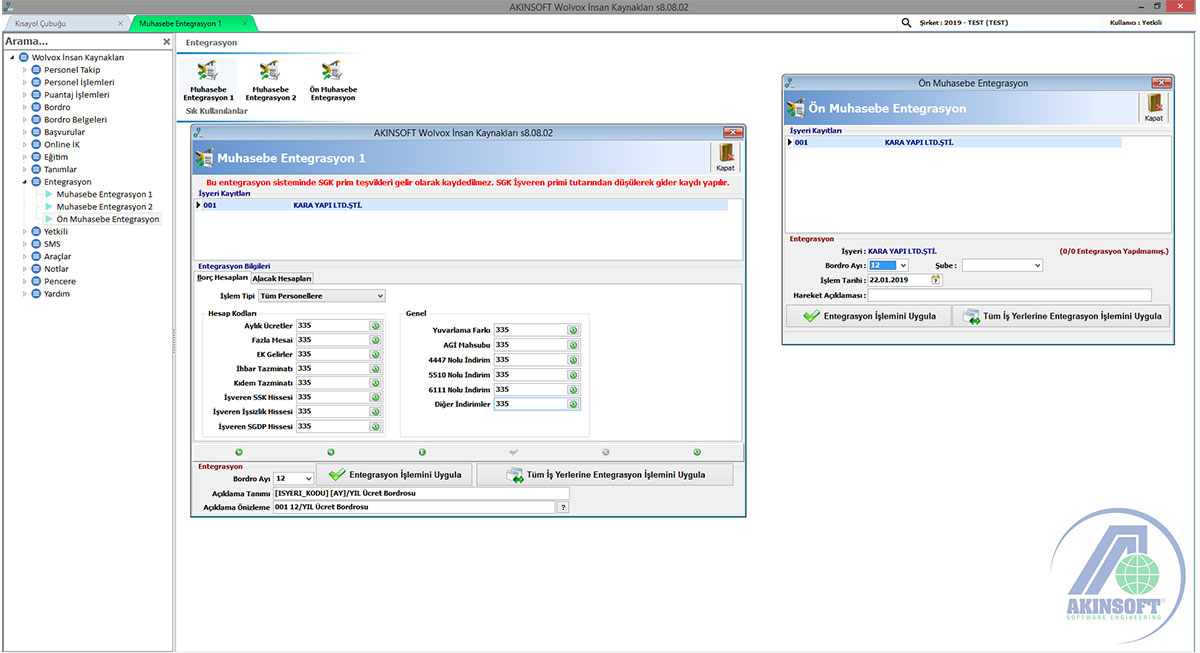Viewport: 1200px width, 653px height.
Task: Switch to the Borç Hesapları tab
Action: tap(222, 278)
